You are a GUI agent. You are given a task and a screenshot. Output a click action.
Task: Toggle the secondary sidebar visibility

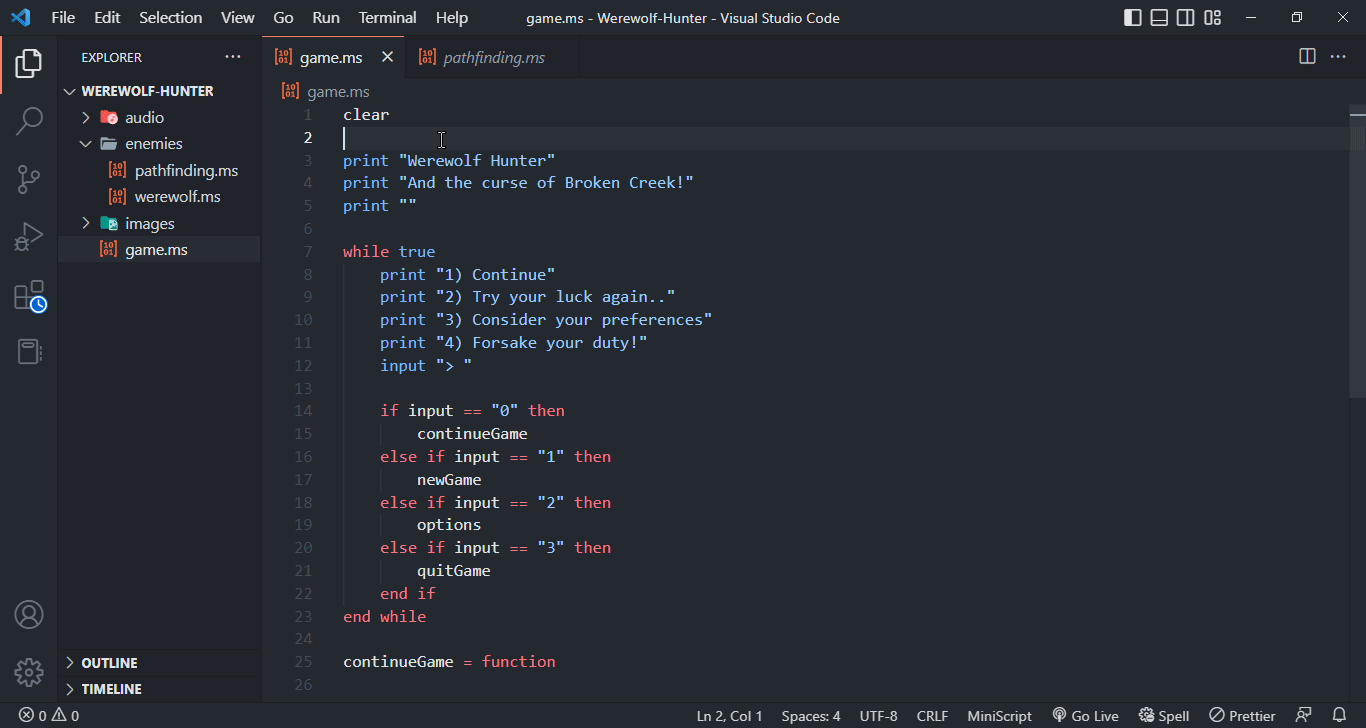pos(1185,17)
